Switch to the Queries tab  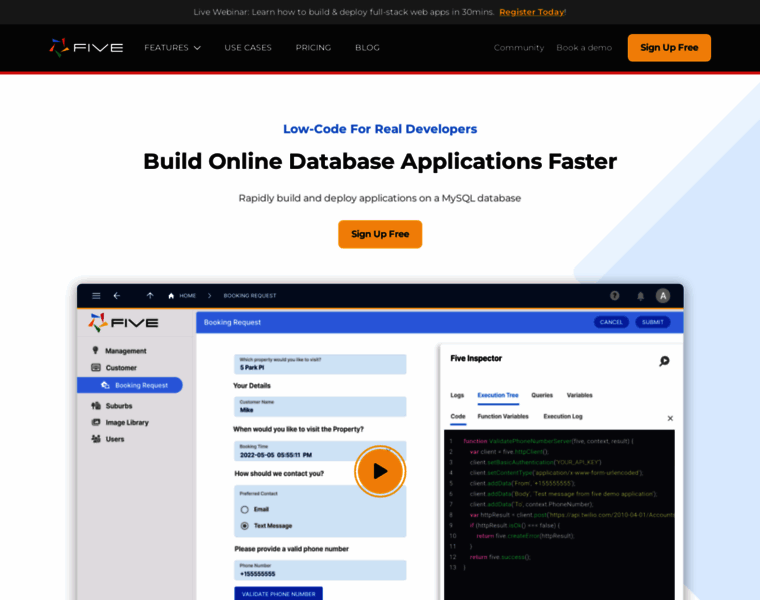point(542,395)
